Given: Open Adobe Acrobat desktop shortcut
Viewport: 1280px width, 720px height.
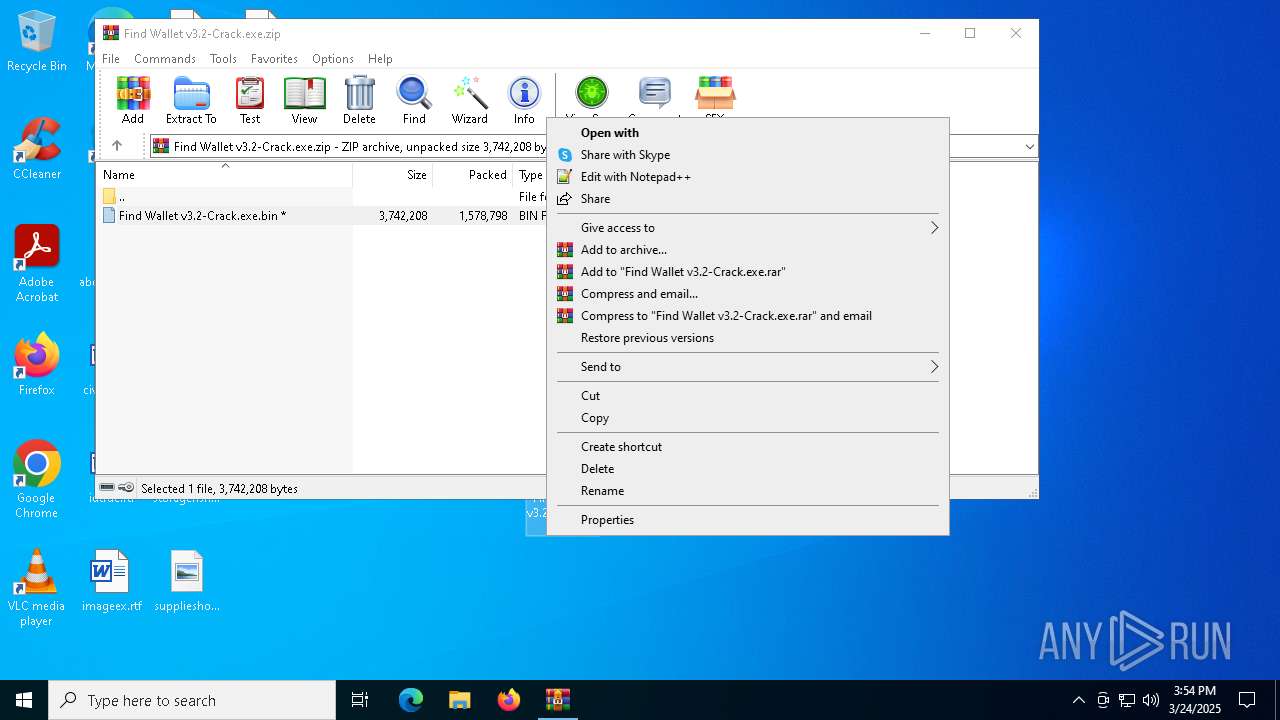Looking at the screenshot, I should click(37, 264).
